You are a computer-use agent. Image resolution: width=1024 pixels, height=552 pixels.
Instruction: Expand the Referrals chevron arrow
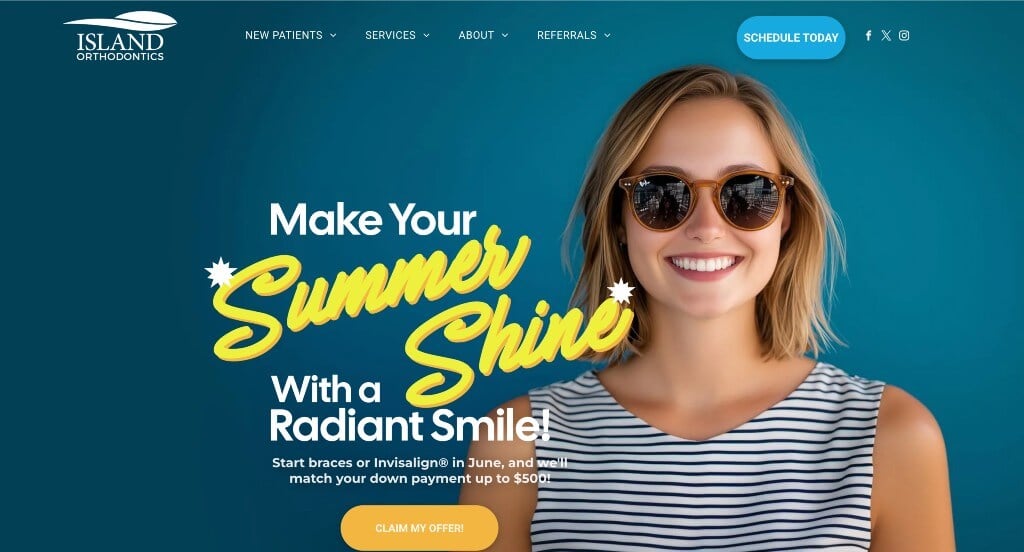click(607, 35)
